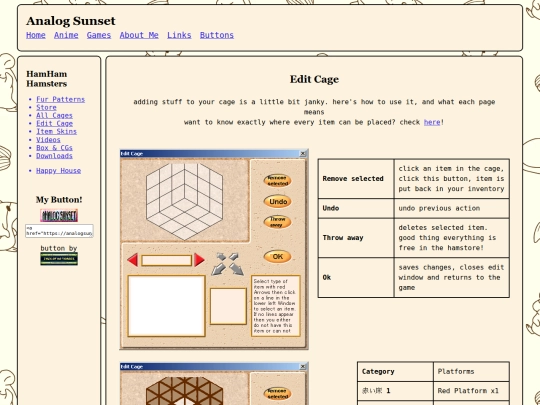Click the small upper-left gray arrow
The width and height of the screenshot is (540, 405).
[x=221, y=256]
